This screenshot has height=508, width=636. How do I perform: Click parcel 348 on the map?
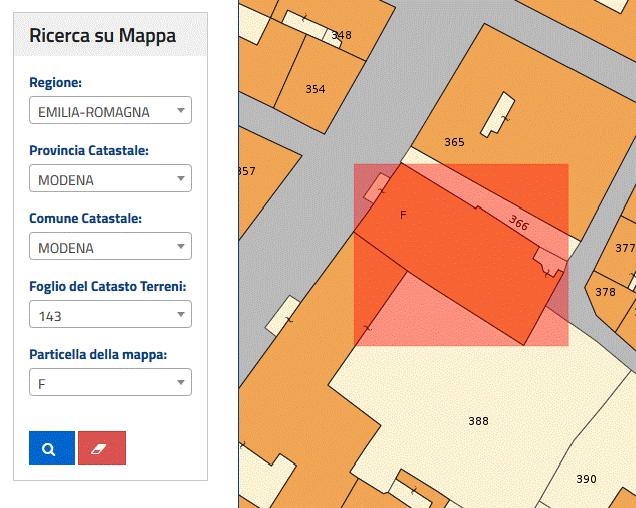pyautogui.click(x=341, y=35)
